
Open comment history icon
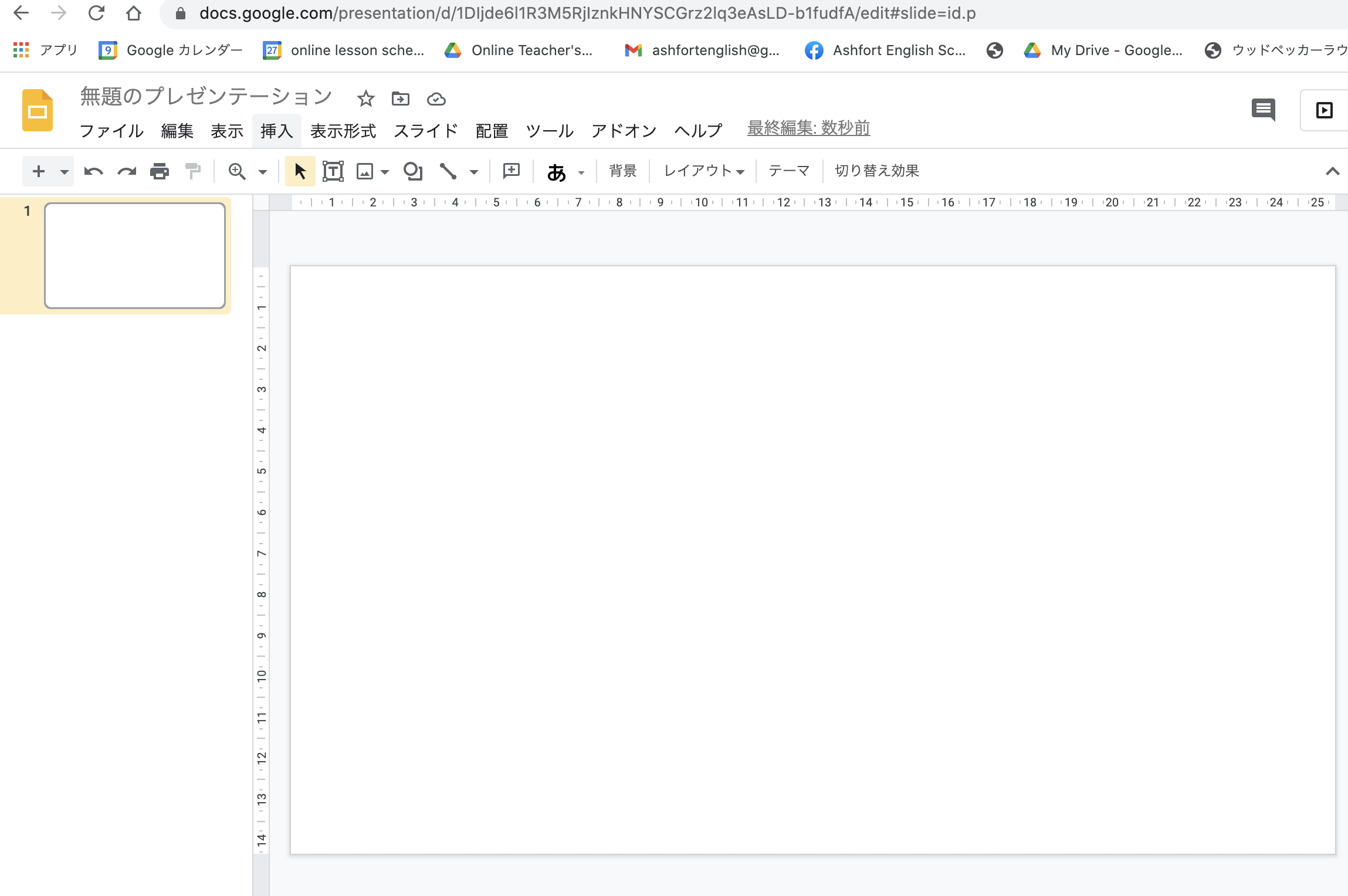click(x=1263, y=110)
